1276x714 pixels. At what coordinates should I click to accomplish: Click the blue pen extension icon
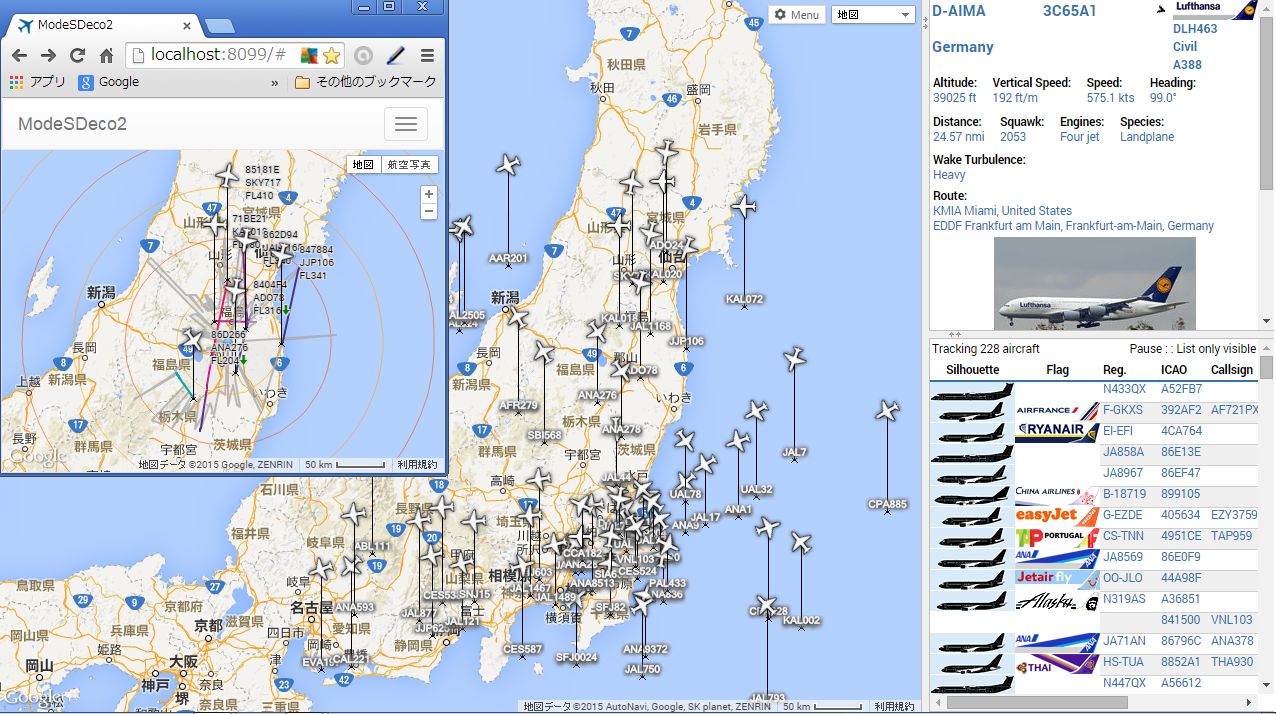(396, 55)
